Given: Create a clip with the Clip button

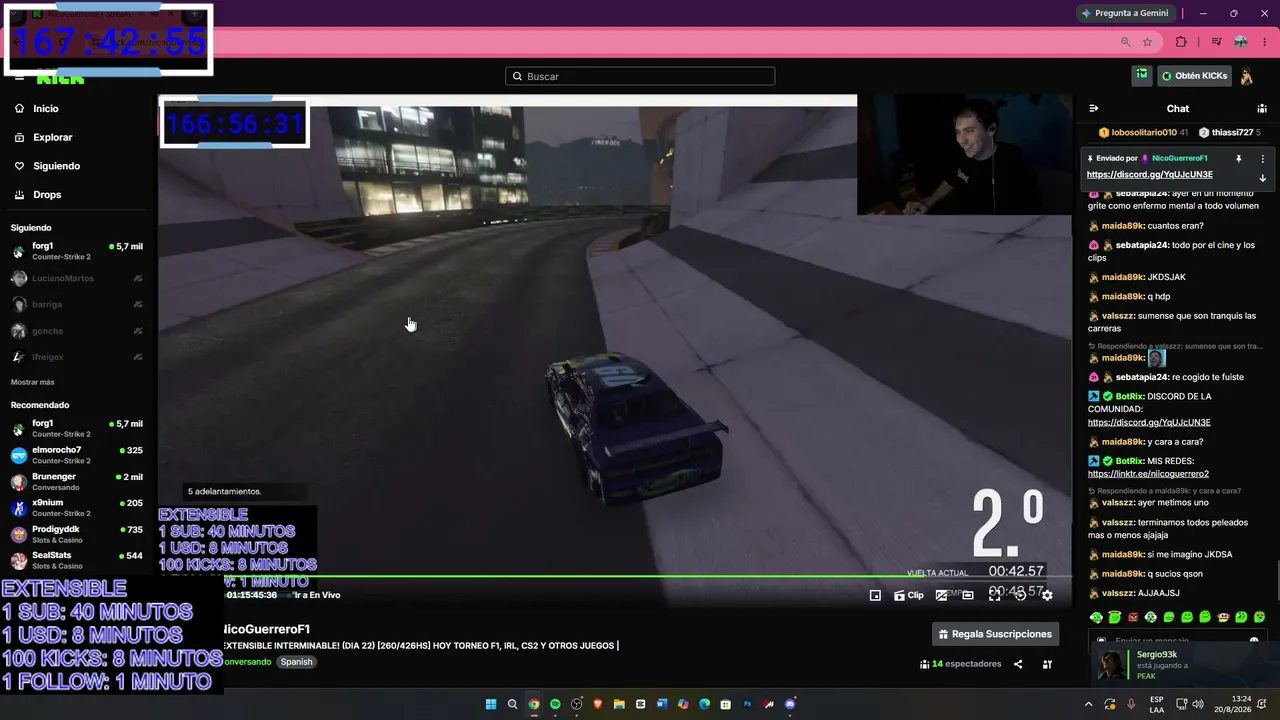Looking at the screenshot, I should click(x=909, y=595).
